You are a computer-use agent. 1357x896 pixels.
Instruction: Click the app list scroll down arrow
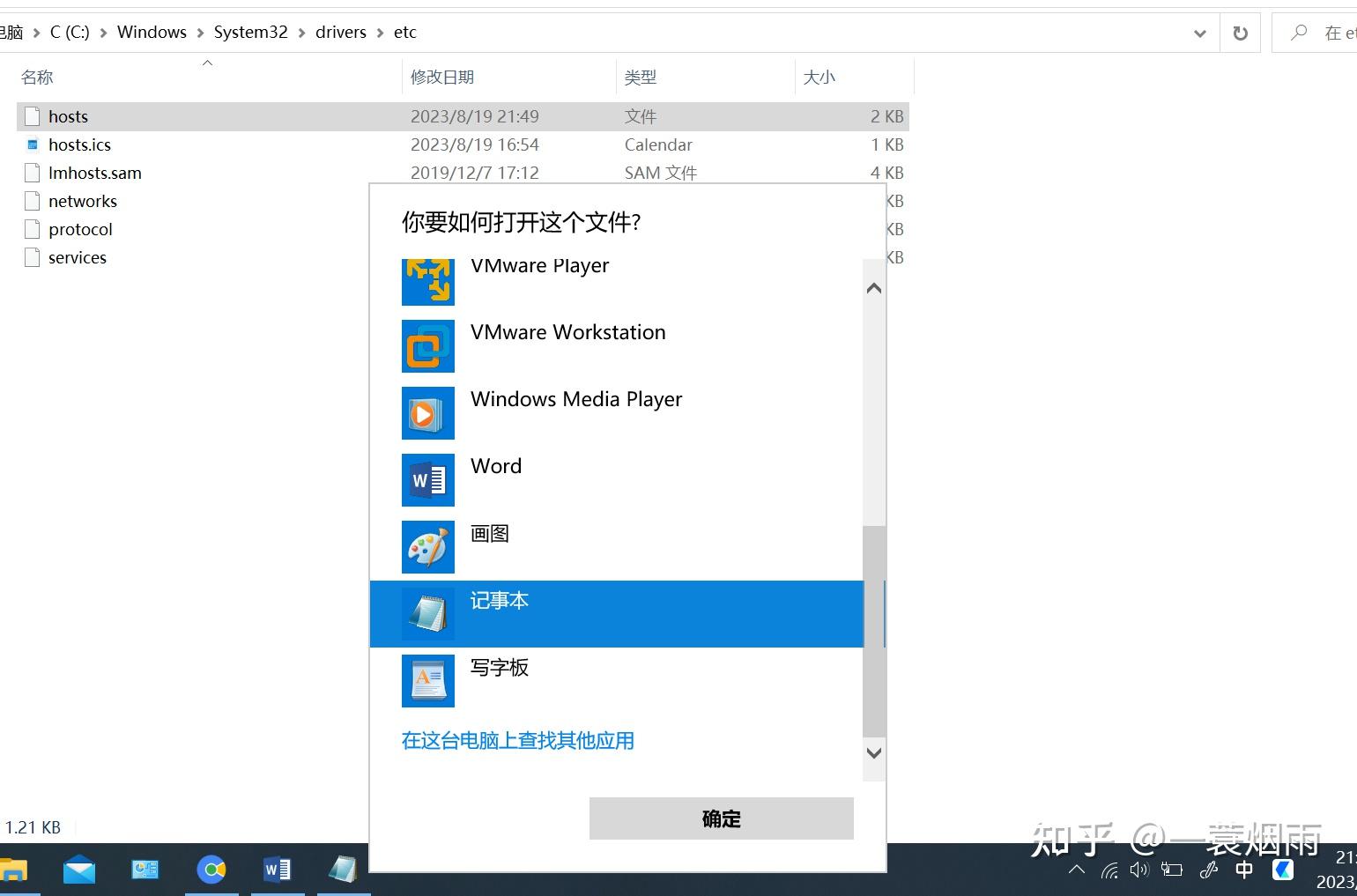pos(874,753)
